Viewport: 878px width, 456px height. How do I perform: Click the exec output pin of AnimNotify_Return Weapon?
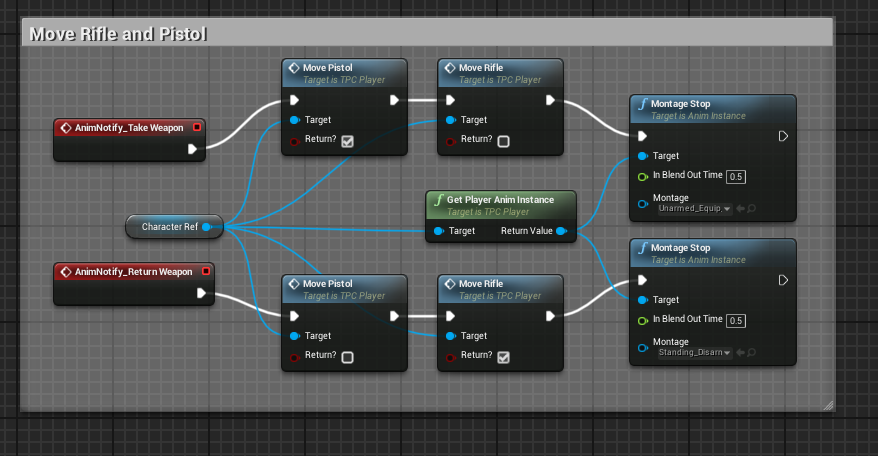tap(201, 293)
